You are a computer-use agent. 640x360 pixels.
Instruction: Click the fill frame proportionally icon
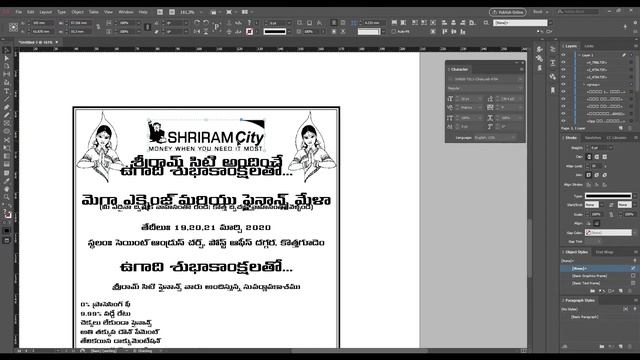[394, 23]
